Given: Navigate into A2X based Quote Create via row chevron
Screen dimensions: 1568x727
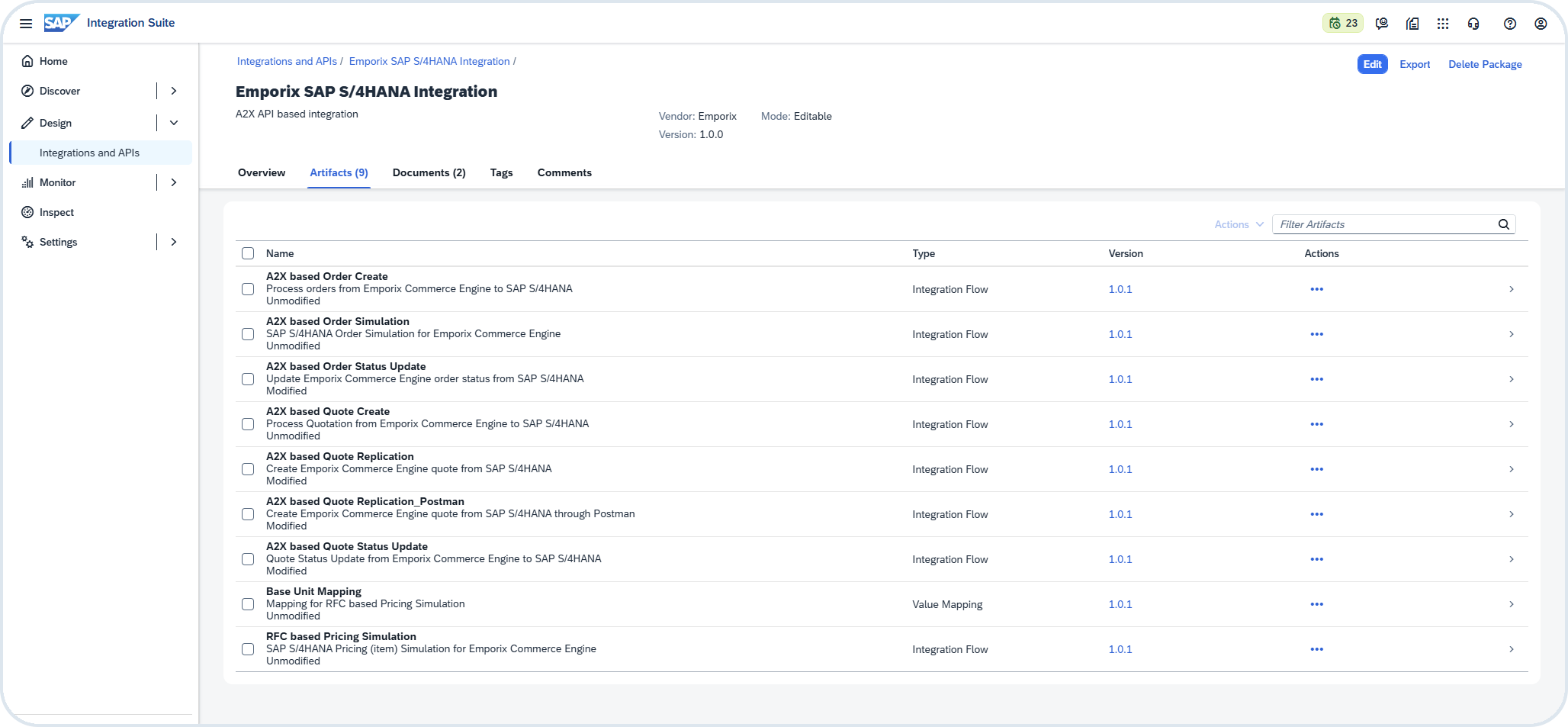Looking at the screenshot, I should (1512, 424).
